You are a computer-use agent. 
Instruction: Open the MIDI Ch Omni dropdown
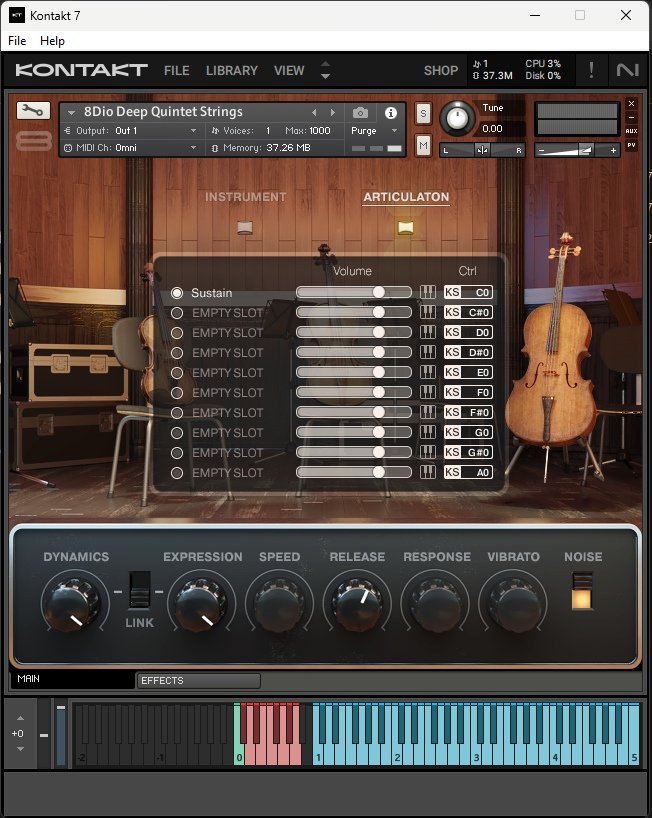(132, 148)
